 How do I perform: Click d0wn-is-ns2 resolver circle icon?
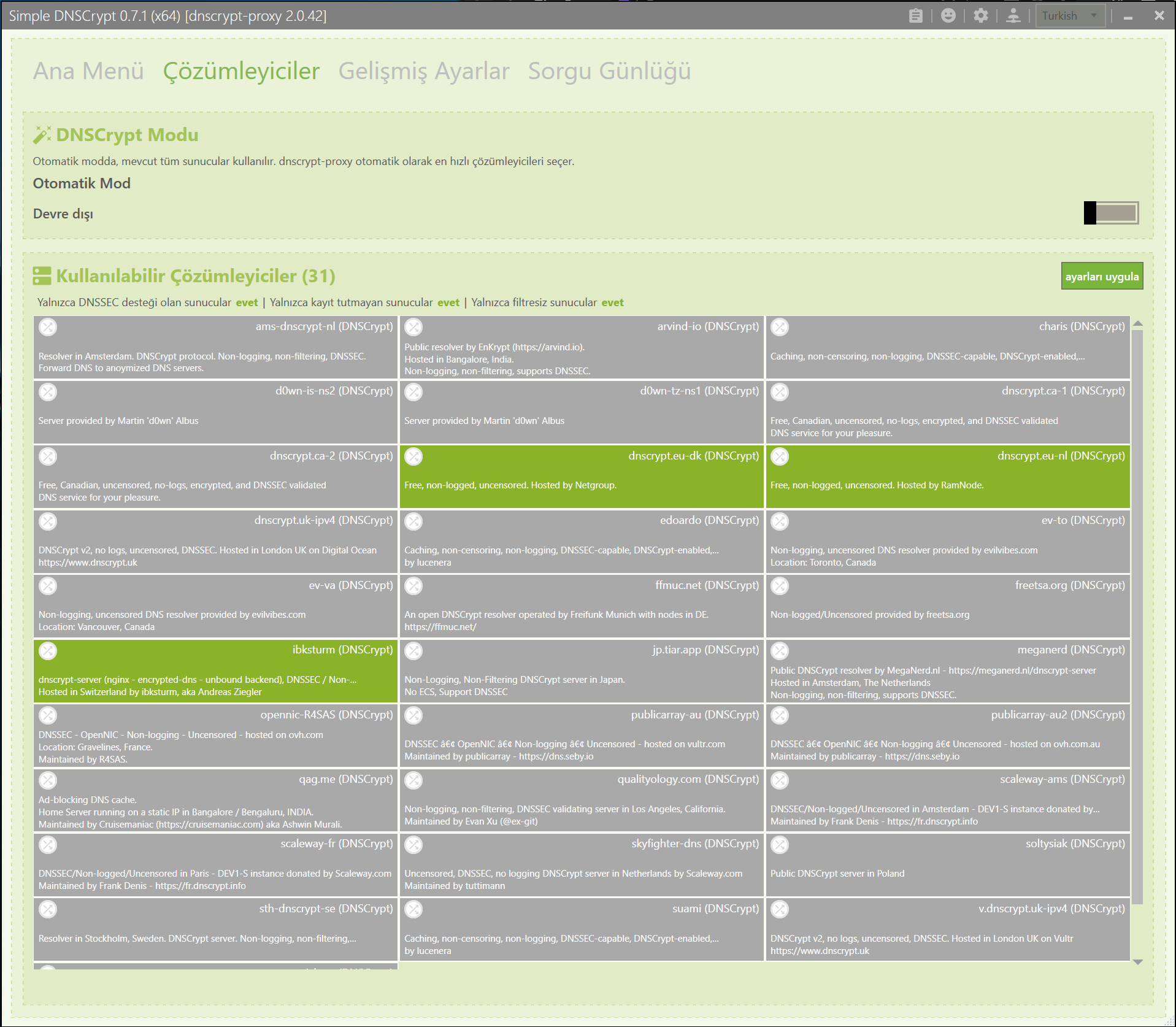(48, 391)
